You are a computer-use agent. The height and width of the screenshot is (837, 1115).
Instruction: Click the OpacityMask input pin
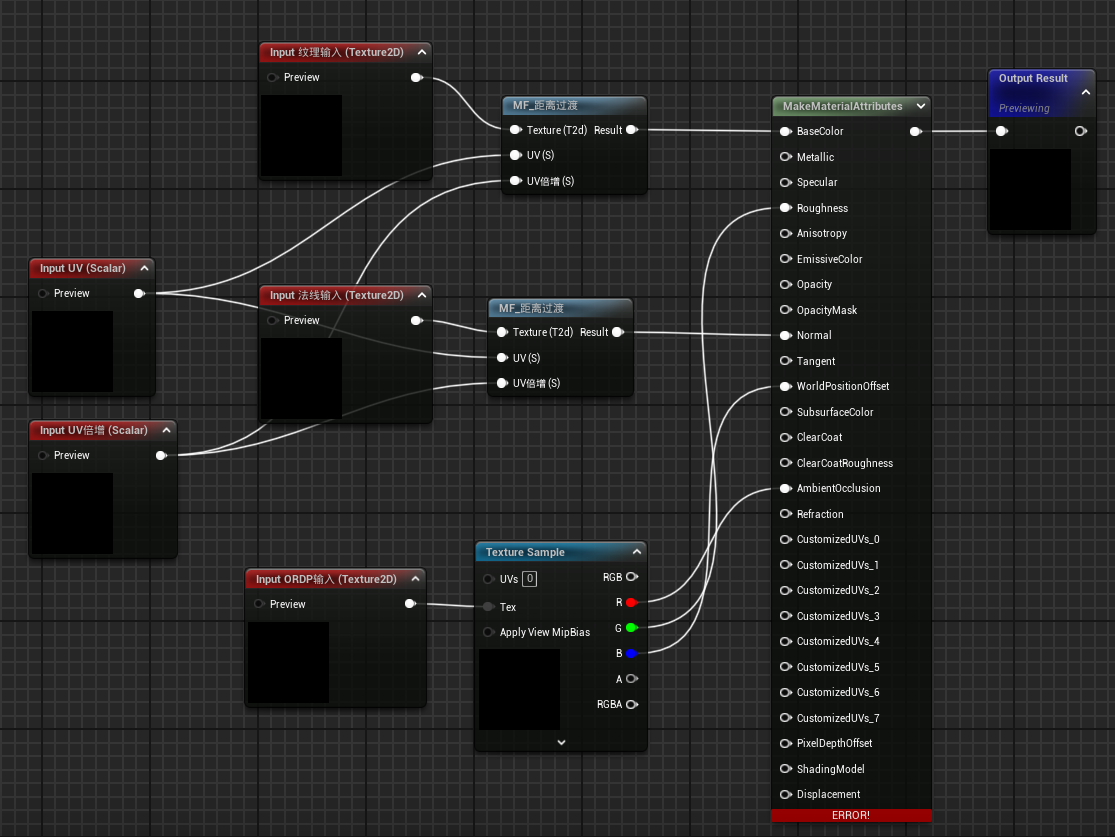click(786, 310)
